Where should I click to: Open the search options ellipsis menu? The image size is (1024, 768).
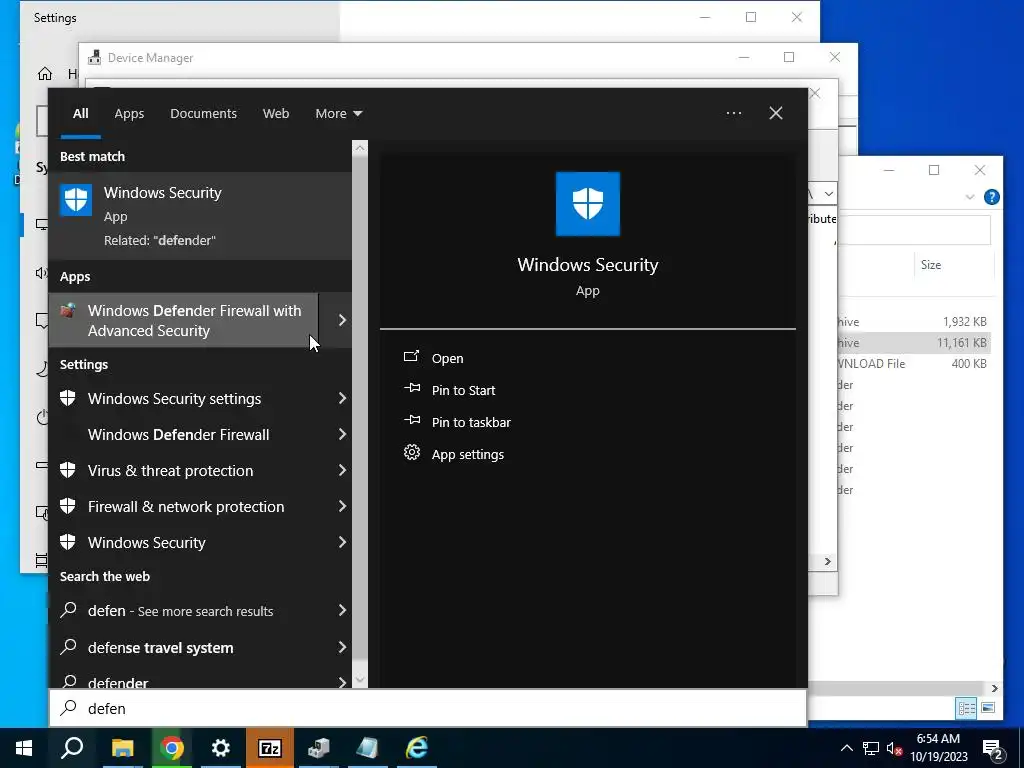coord(733,113)
